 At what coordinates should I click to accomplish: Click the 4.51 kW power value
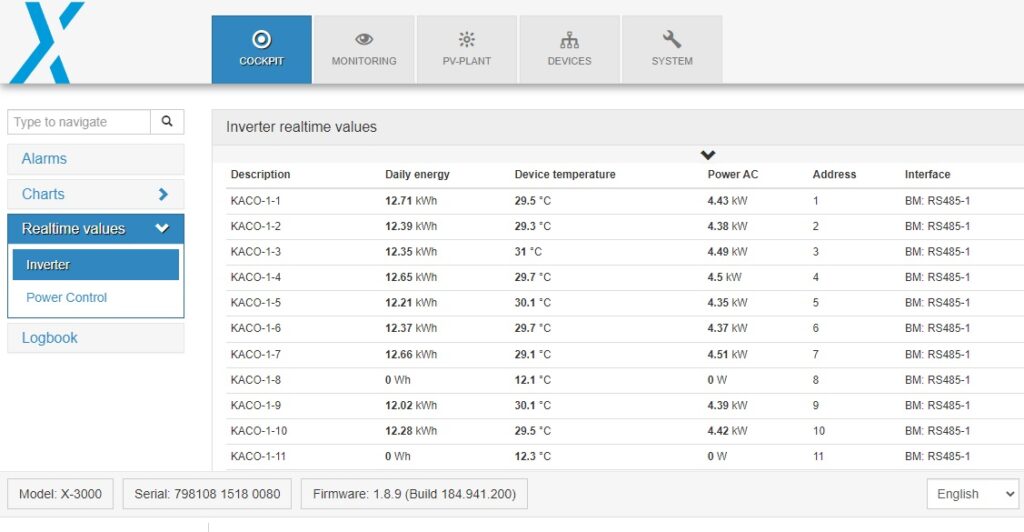coord(727,354)
